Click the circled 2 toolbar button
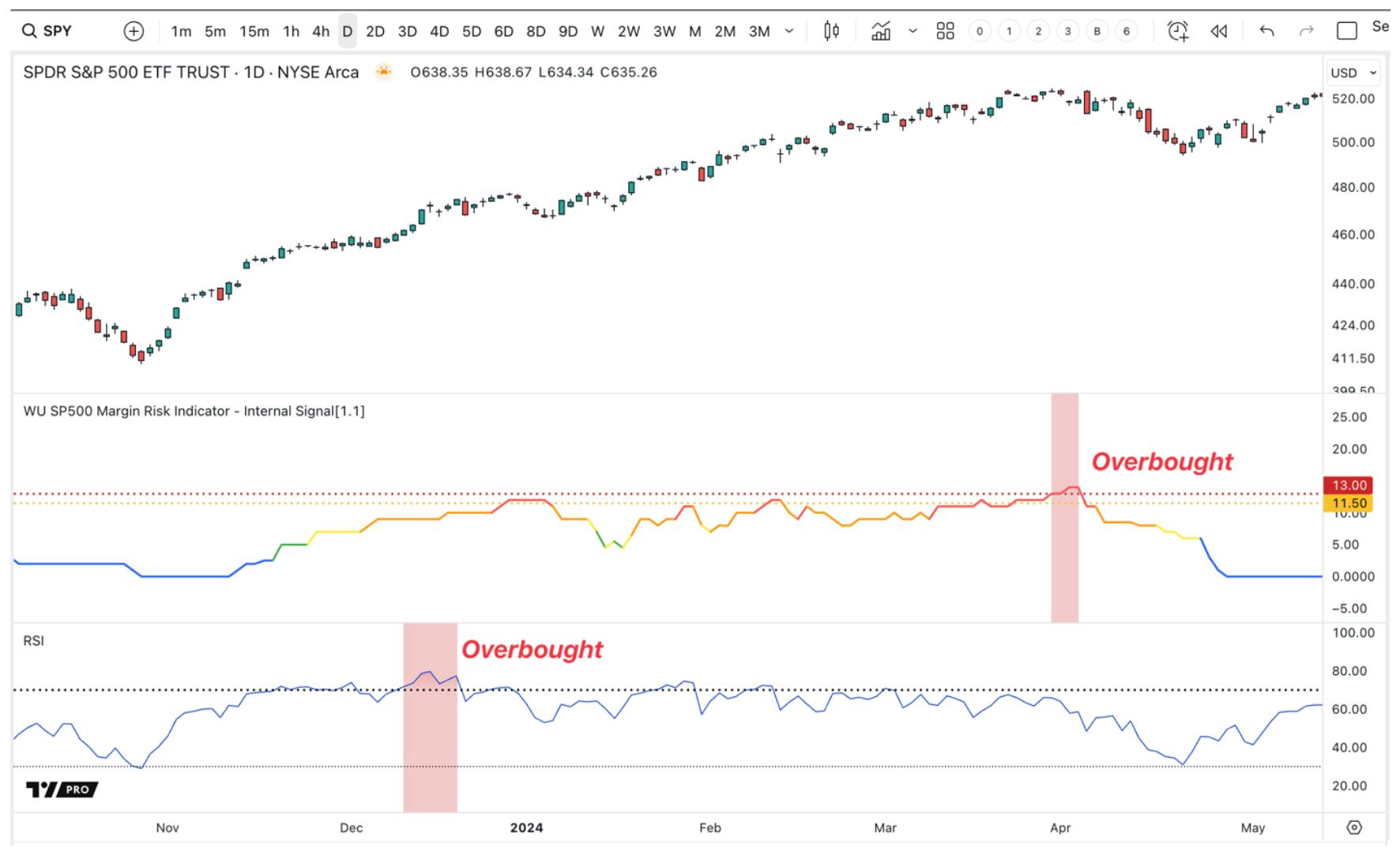Viewport: 1400px width, 852px height. pyautogui.click(x=1038, y=31)
